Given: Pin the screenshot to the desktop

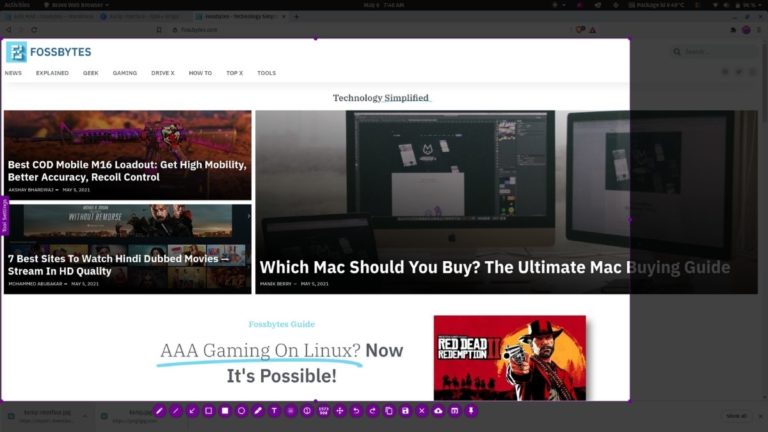Looking at the screenshot, I should click(471, 411).
